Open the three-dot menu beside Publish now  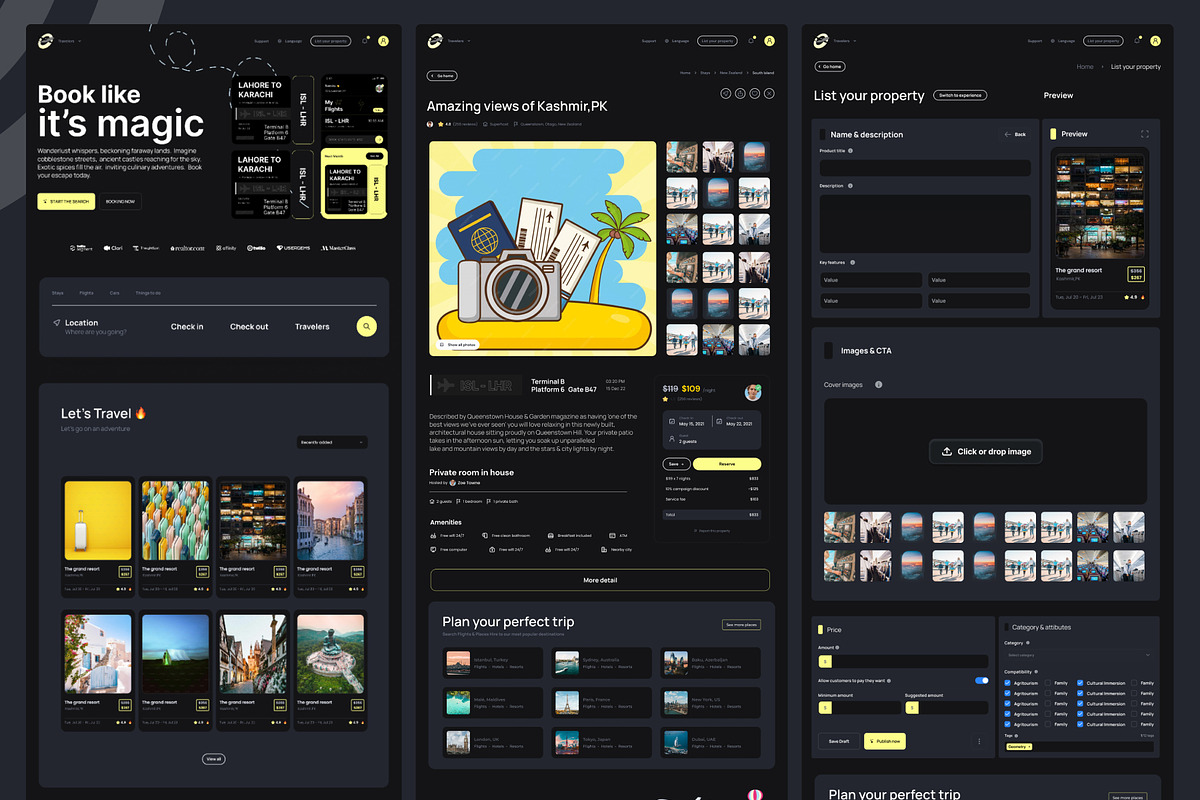(x=979, y=741)
